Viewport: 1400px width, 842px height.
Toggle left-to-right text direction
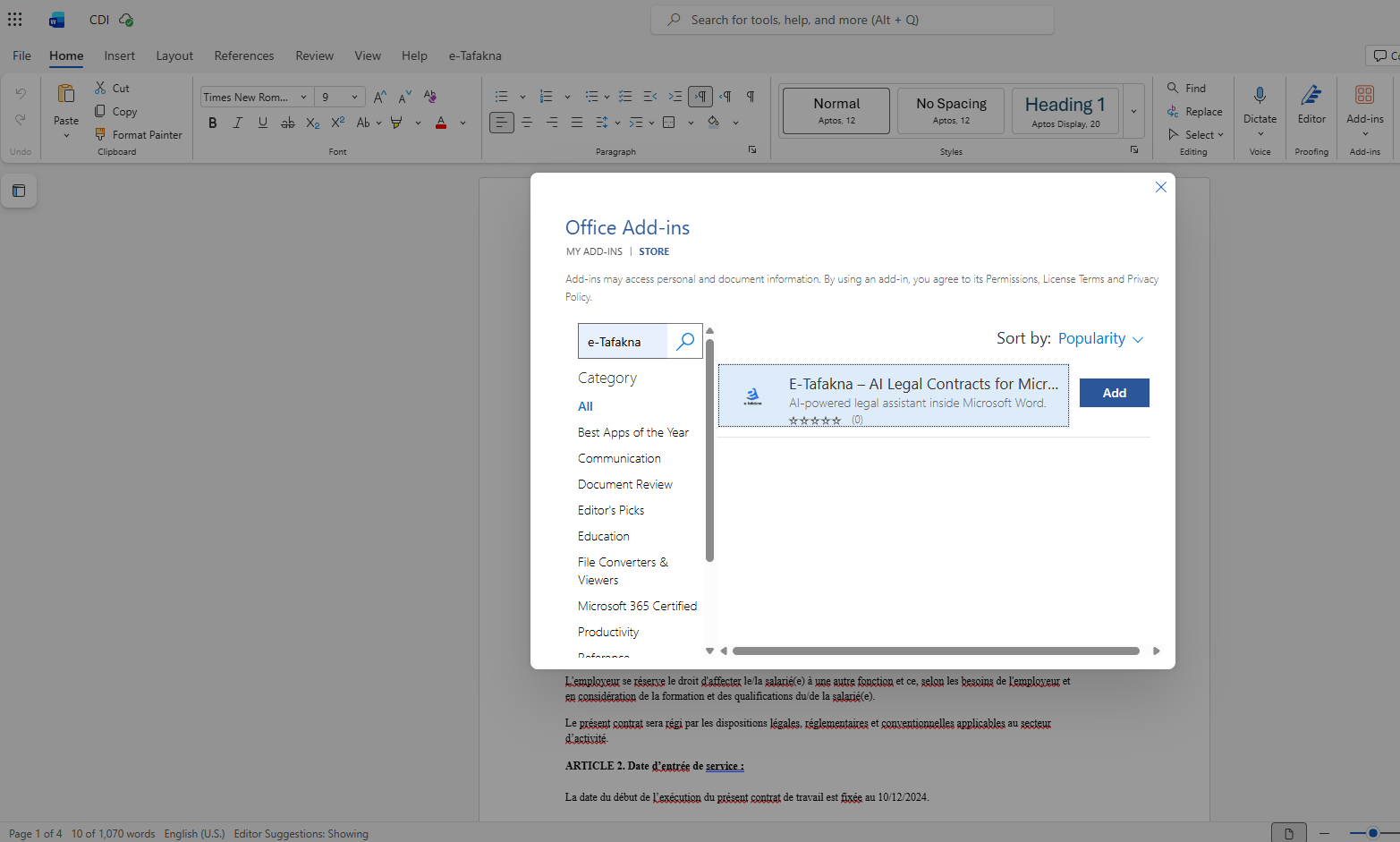700,97
